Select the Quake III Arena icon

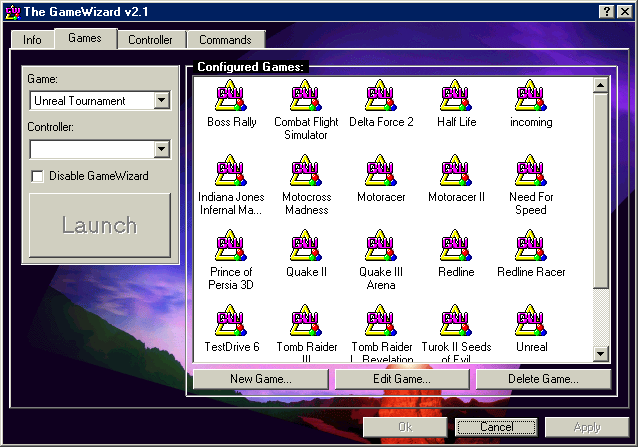click(x=380, y=245)
